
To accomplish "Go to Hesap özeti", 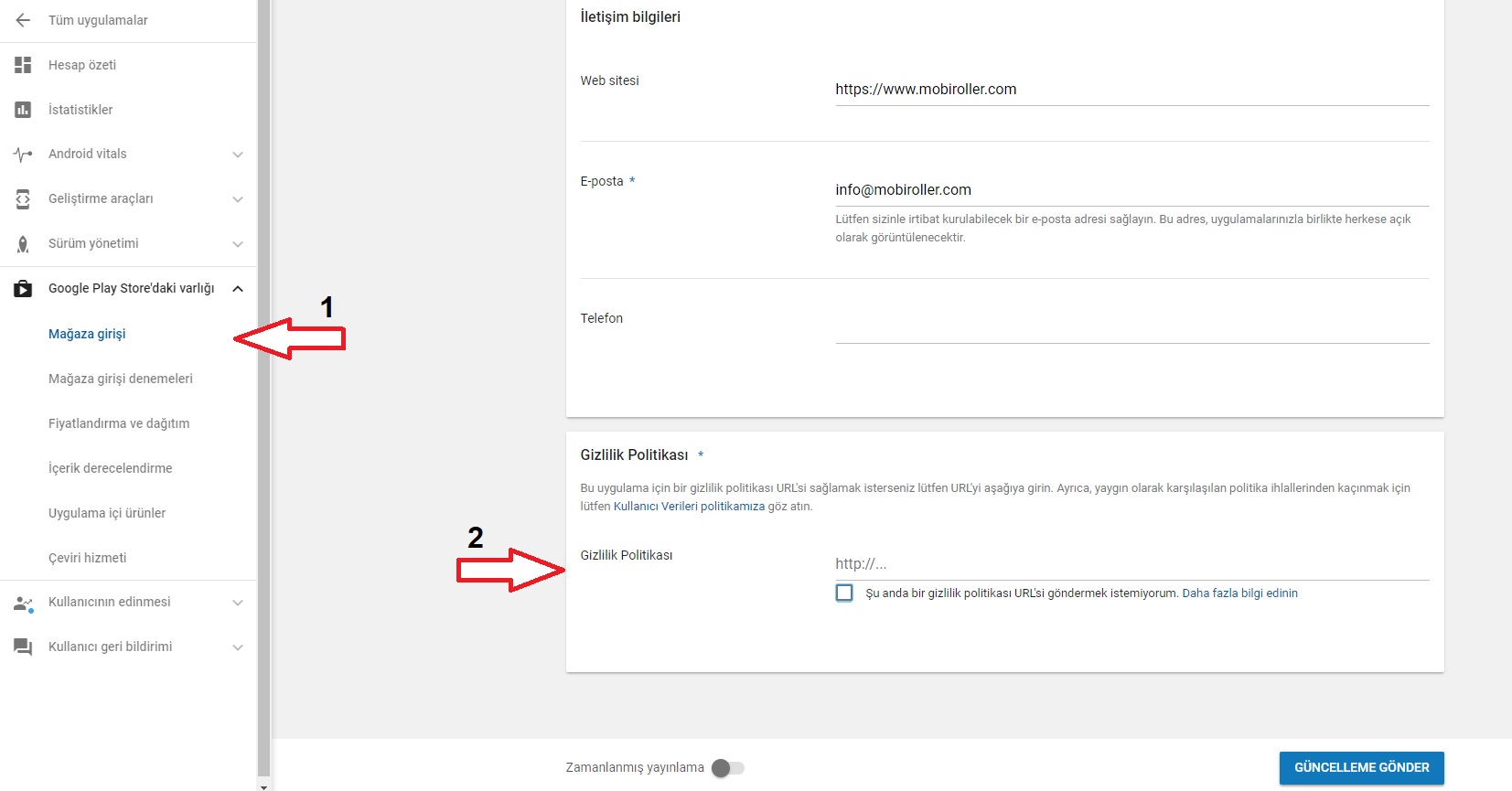I will (82, 65).
